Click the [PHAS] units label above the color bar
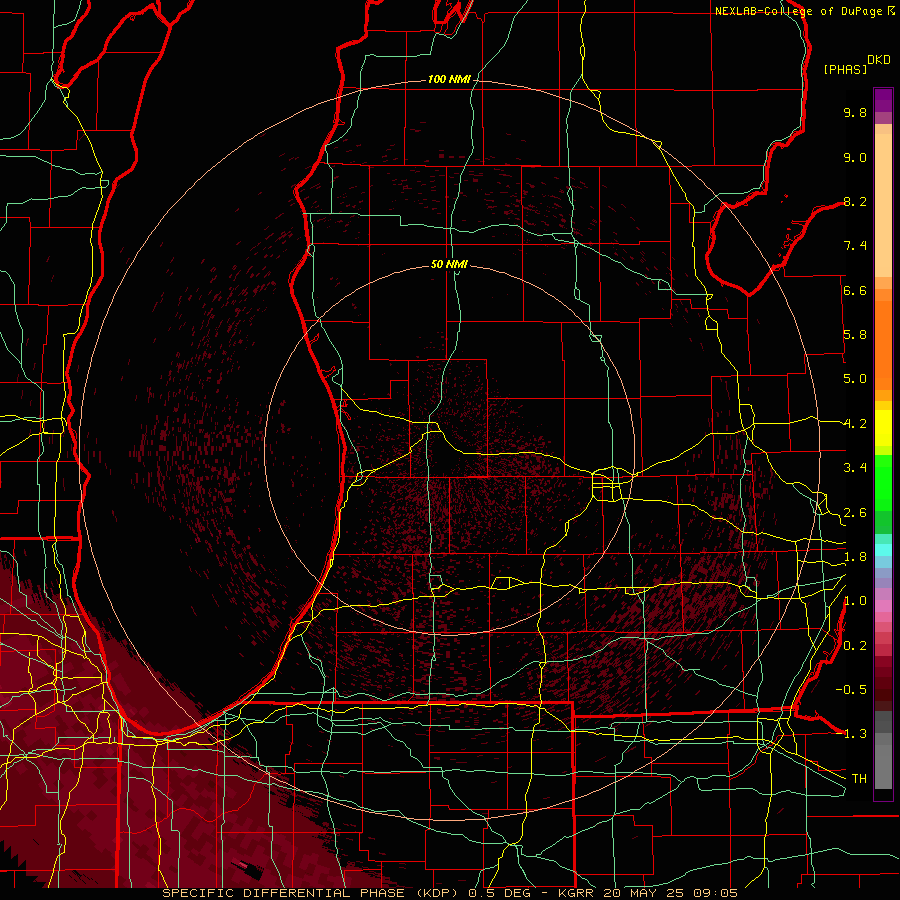The width and height of the screenshot is (900, 900). [845, 69]
